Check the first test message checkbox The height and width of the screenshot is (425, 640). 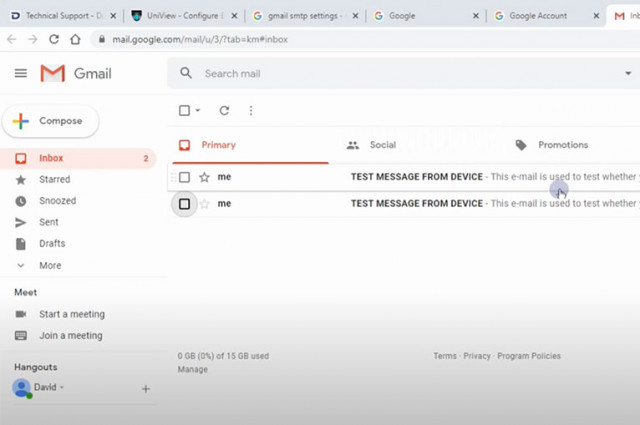184,177
